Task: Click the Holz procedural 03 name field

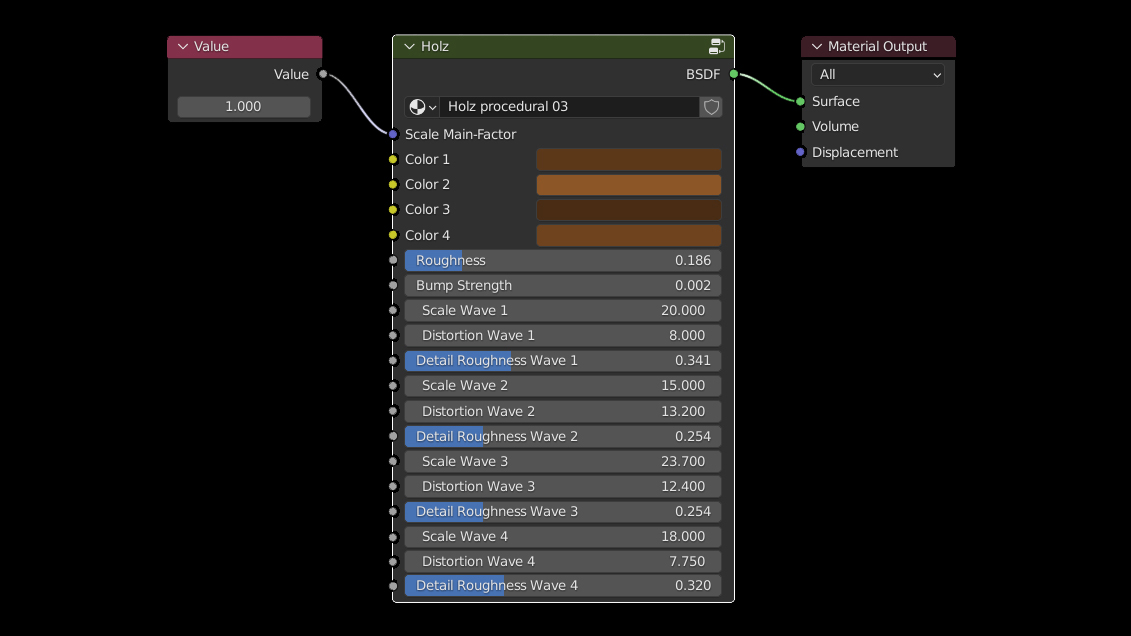Action: coord(568,107)
